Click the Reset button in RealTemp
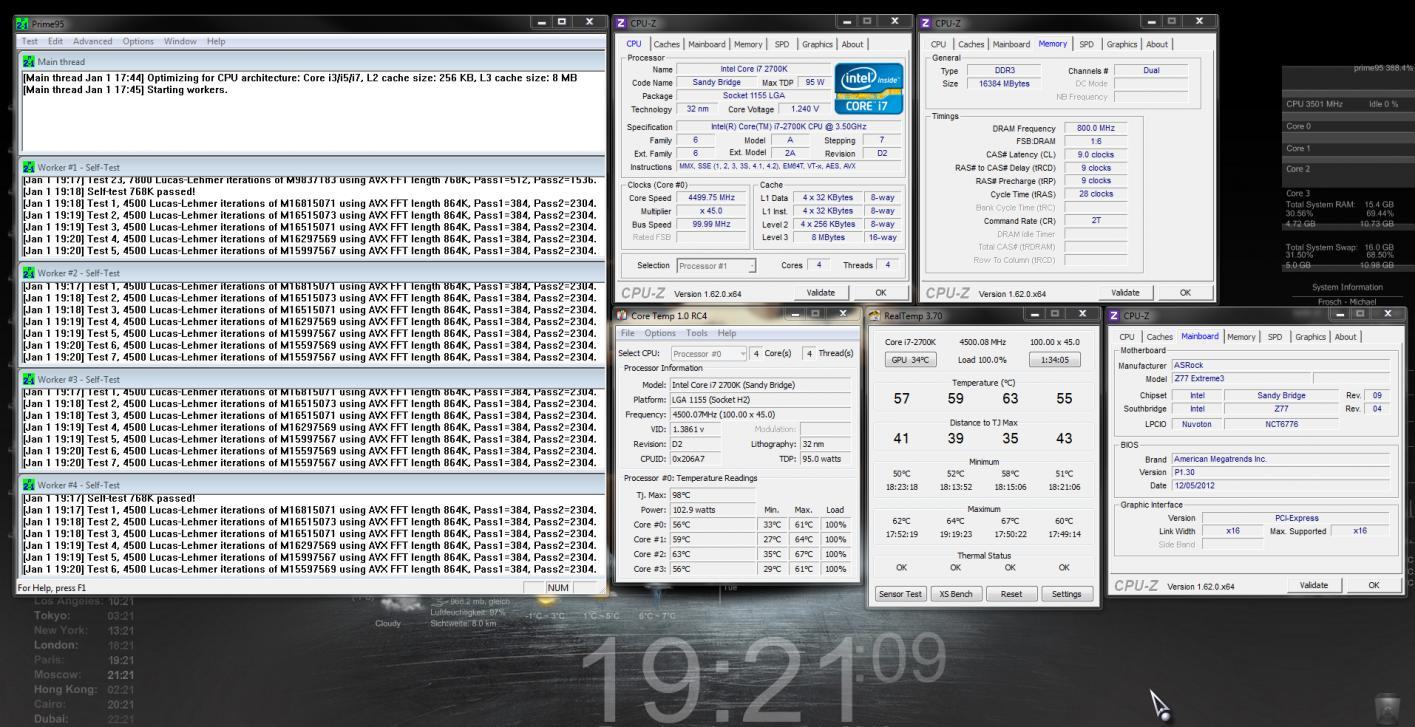The width and height of the screenshot is (1415, 727). point(1011,594)
